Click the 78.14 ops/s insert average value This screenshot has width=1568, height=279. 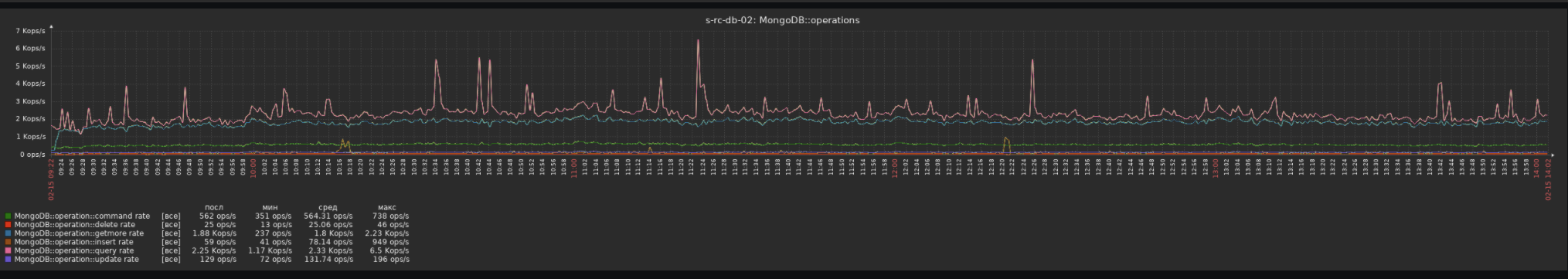(331, 242)
